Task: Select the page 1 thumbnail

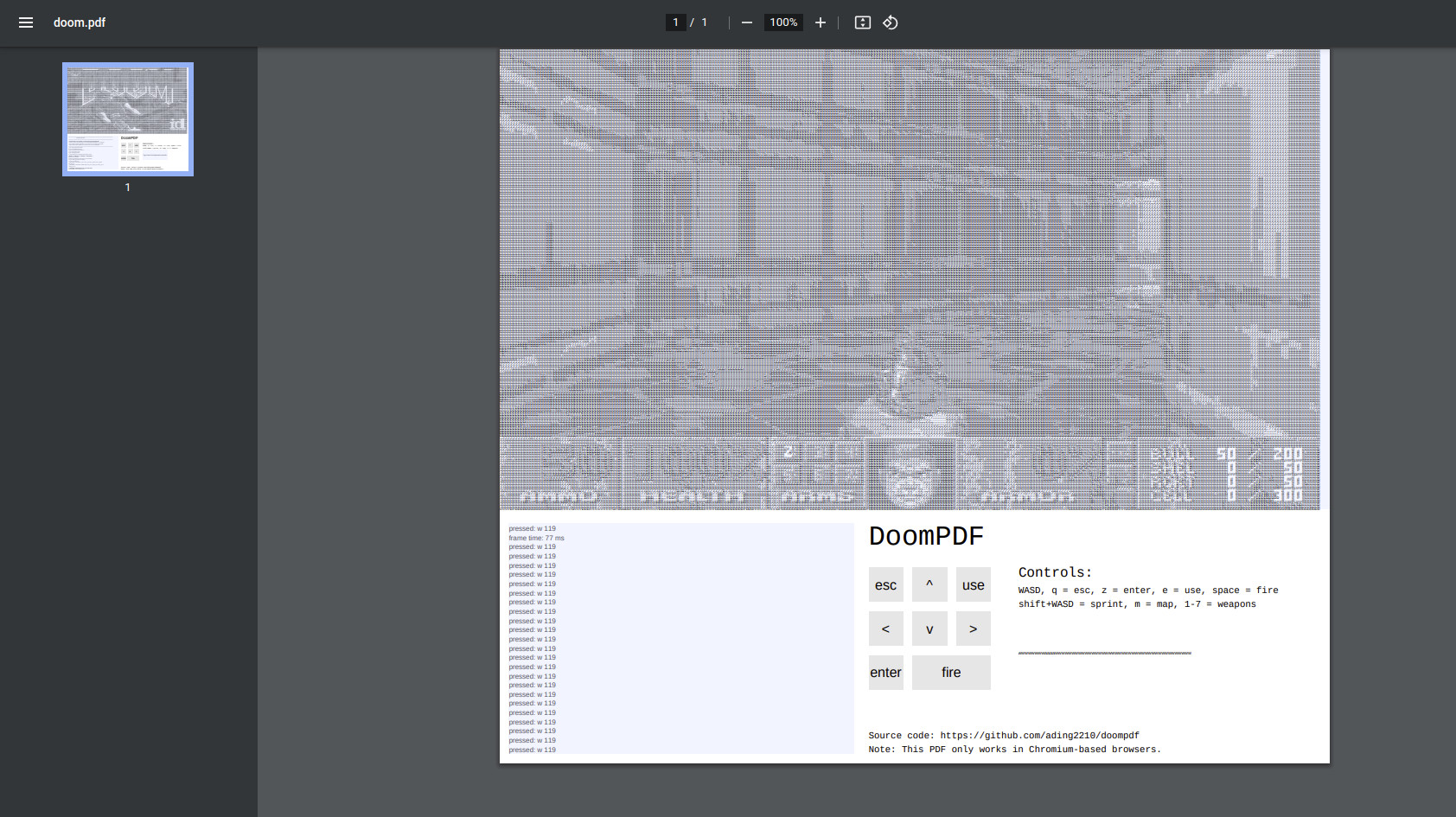Action: (128, 119)
